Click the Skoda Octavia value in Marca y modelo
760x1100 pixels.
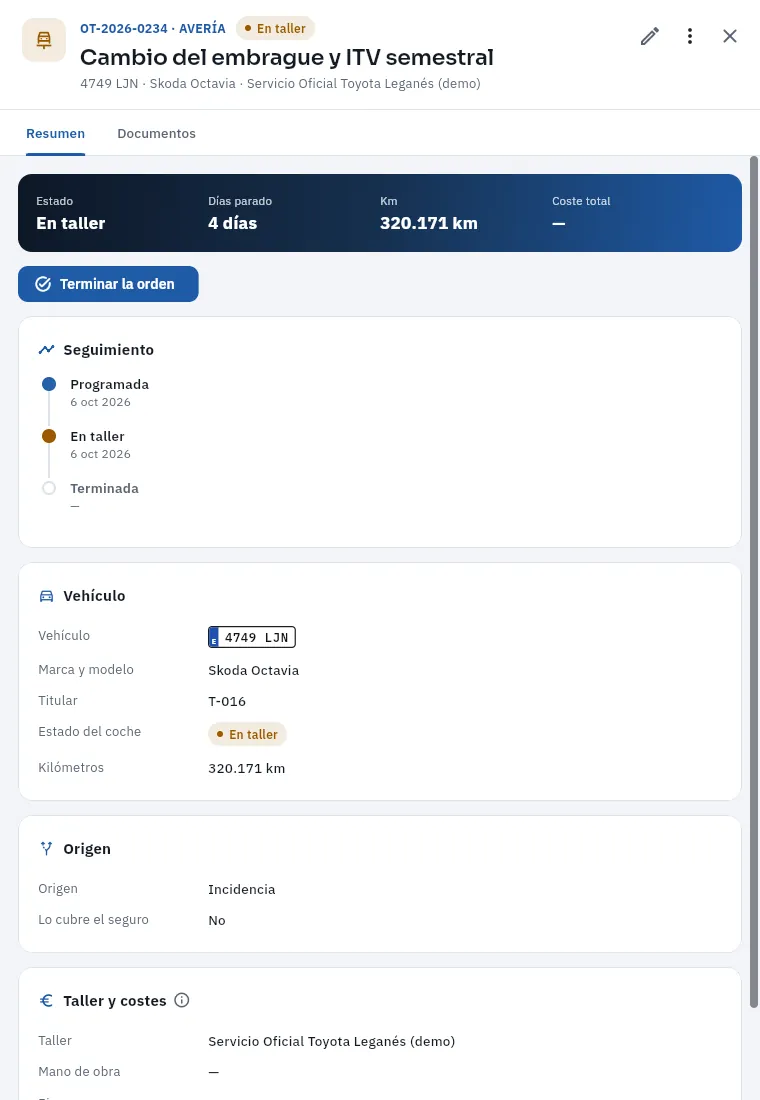[x=253, y=671]
